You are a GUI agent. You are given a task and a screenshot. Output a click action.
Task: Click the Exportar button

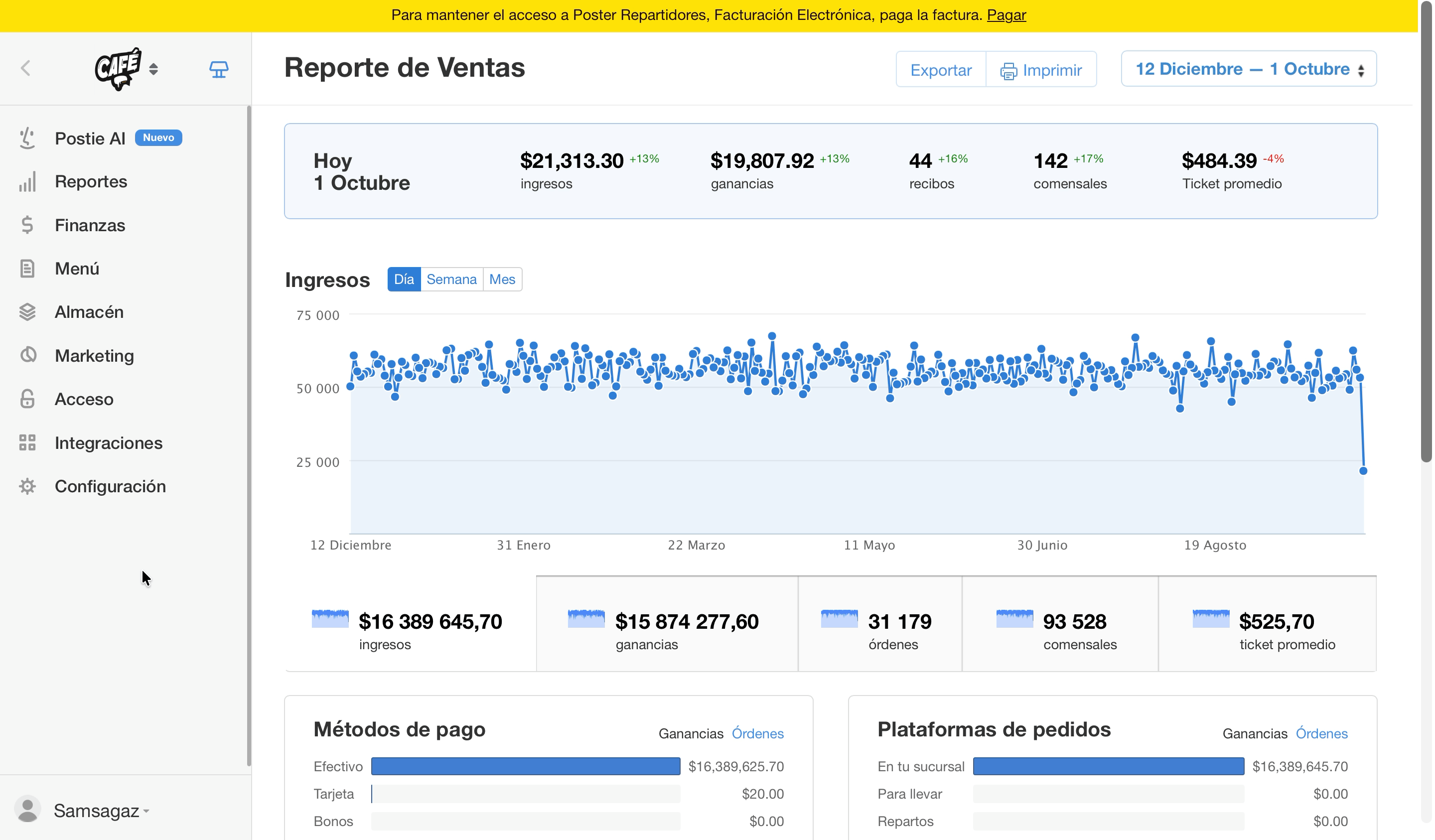point(940,69)
